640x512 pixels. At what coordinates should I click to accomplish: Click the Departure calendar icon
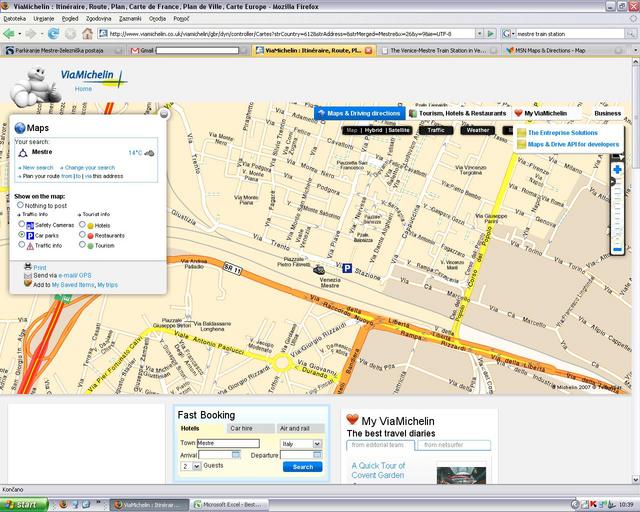[x=317, y=454]
